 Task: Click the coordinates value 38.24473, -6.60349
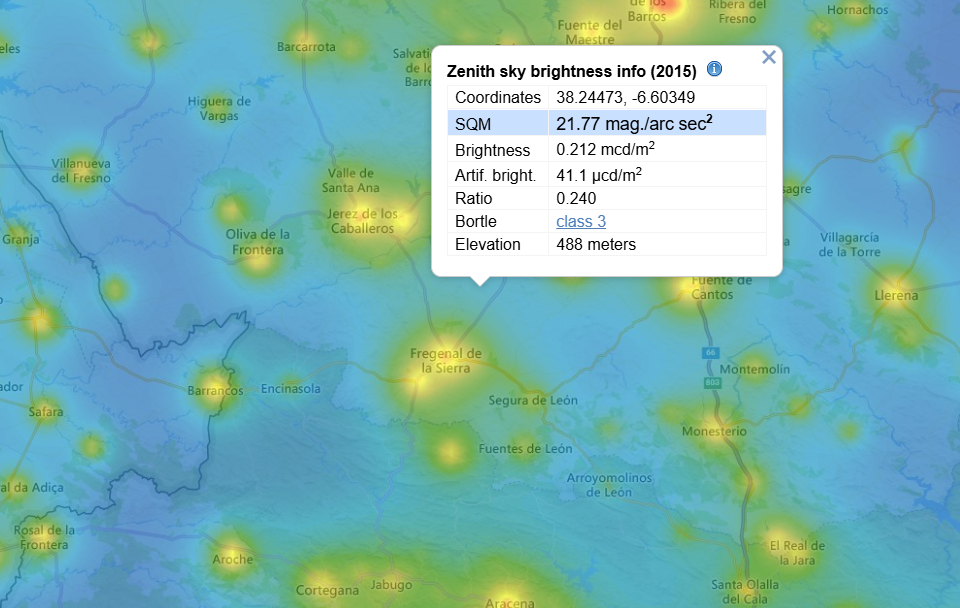pyautogui.click(x=625, y=97)
